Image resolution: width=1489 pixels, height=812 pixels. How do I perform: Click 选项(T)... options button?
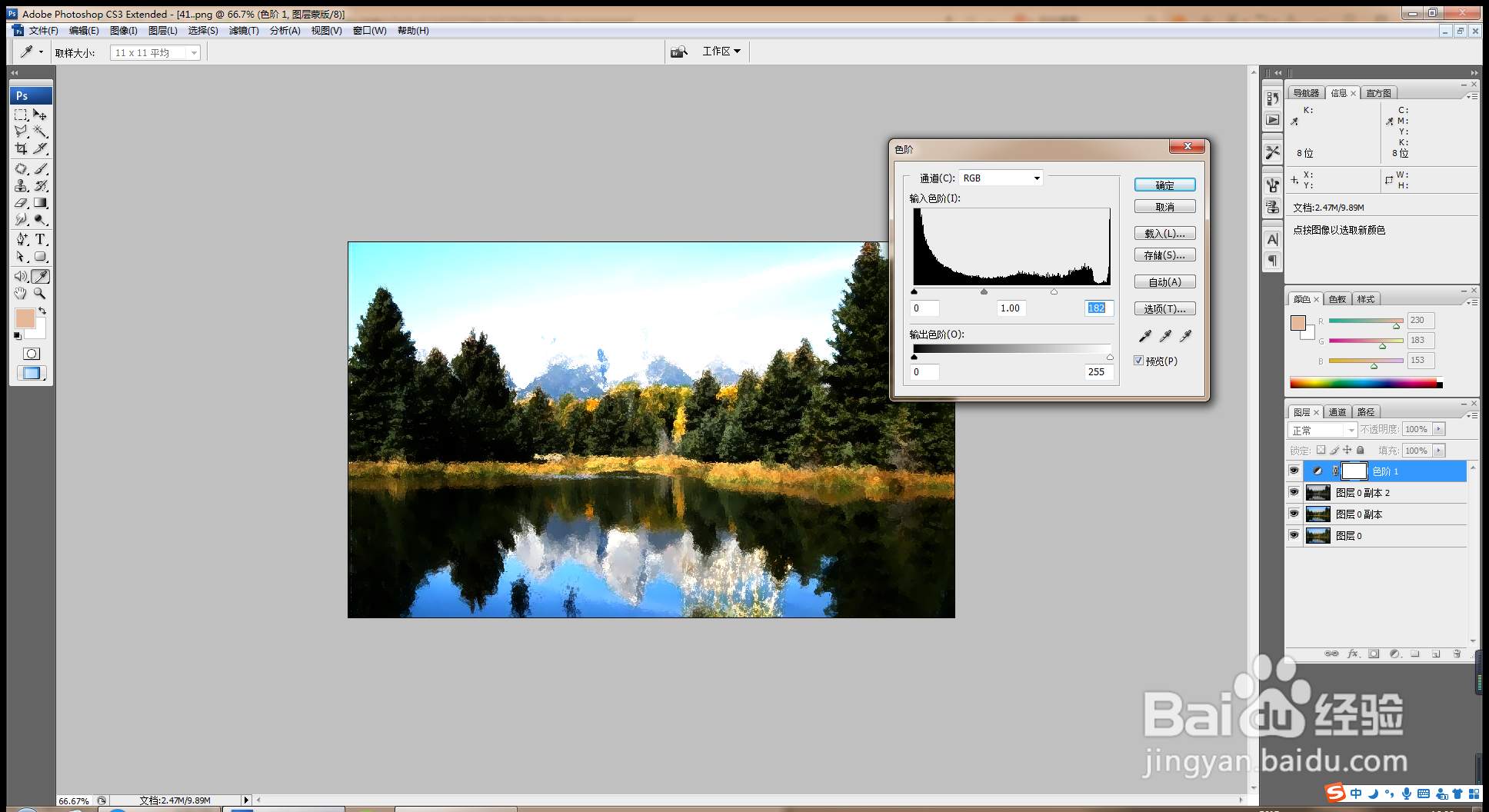coord(1164,308)
